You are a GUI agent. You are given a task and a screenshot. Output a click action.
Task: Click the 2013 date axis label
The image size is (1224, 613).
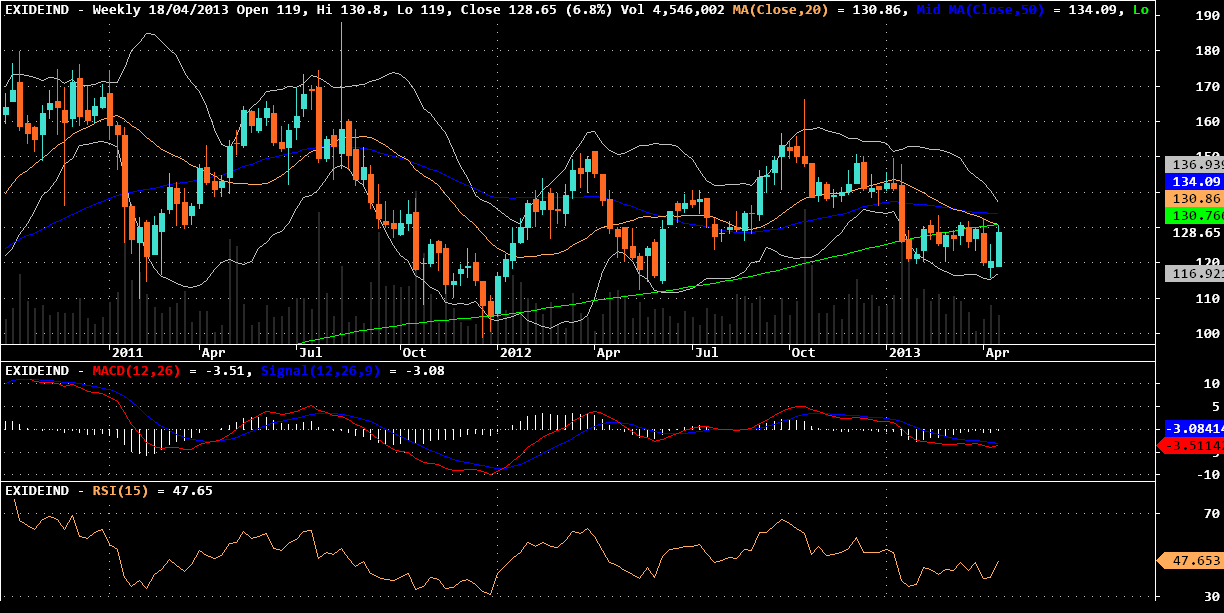coord(905,353)
